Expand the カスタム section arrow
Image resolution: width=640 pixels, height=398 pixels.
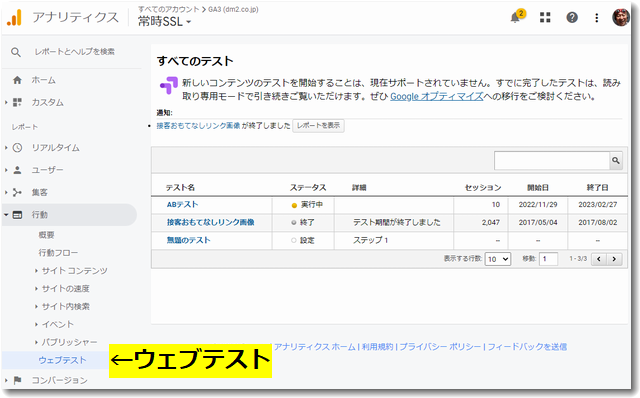click(x=6, y=102)
